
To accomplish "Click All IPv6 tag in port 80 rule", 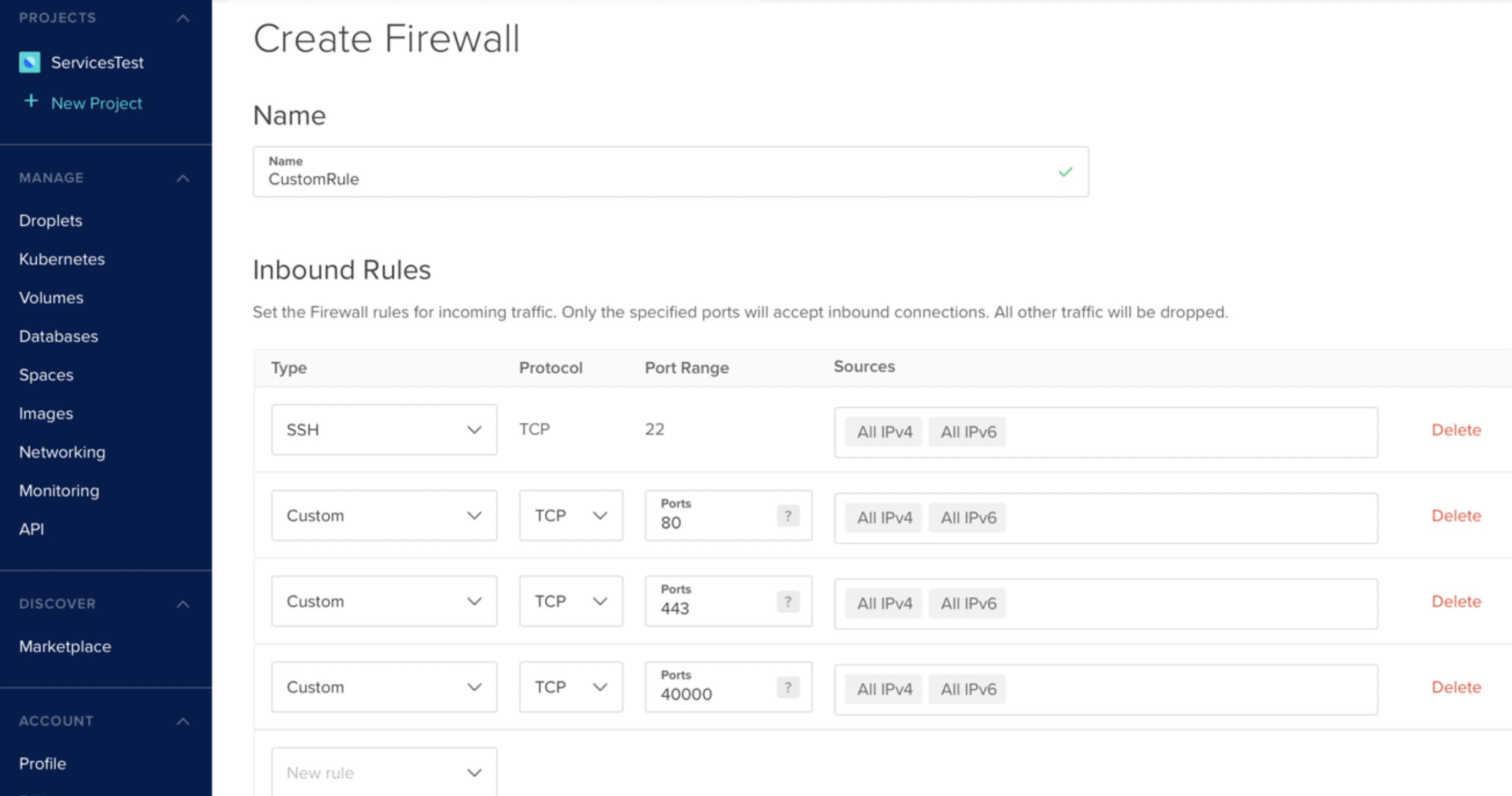I will (967, 517).
